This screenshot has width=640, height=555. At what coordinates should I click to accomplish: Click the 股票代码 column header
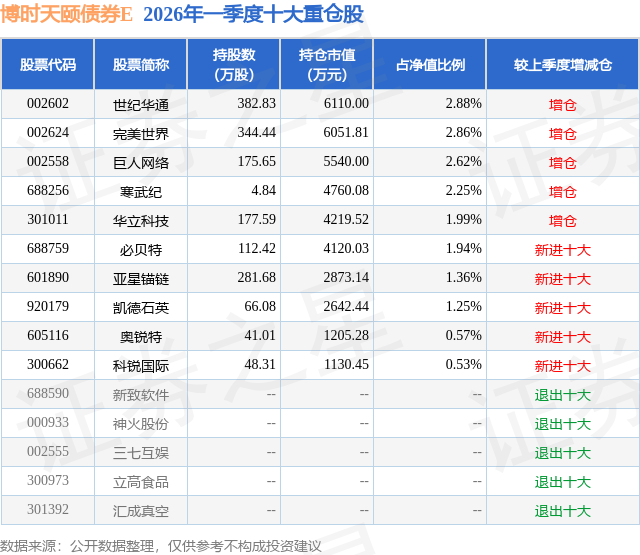(x=48, y=64)
